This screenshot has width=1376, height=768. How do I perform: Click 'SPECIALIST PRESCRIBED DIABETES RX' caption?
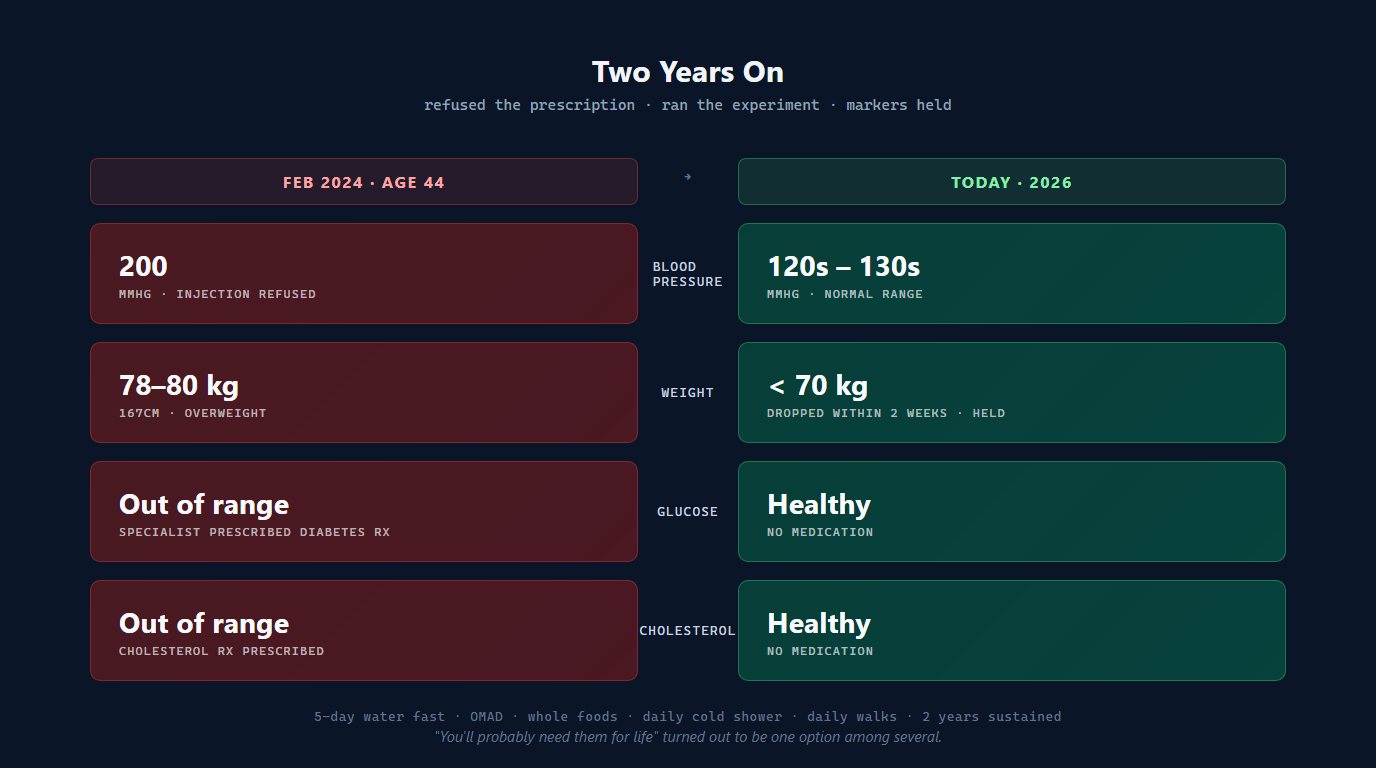click(x=254, y=532)
